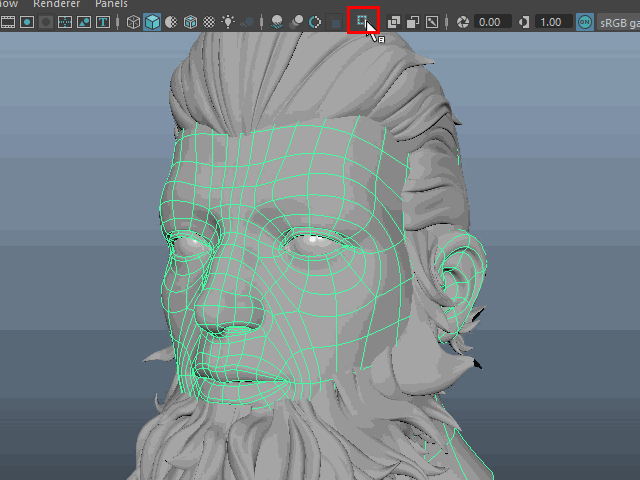Switch to wireframe display mode

pos(133,21)
